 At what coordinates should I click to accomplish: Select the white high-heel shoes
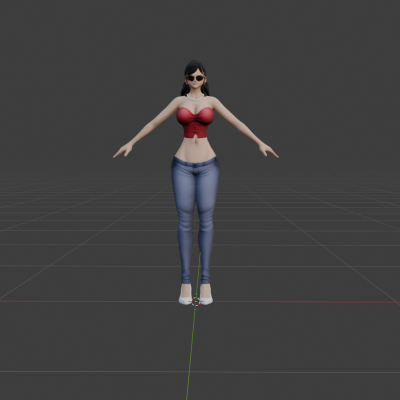196,294
